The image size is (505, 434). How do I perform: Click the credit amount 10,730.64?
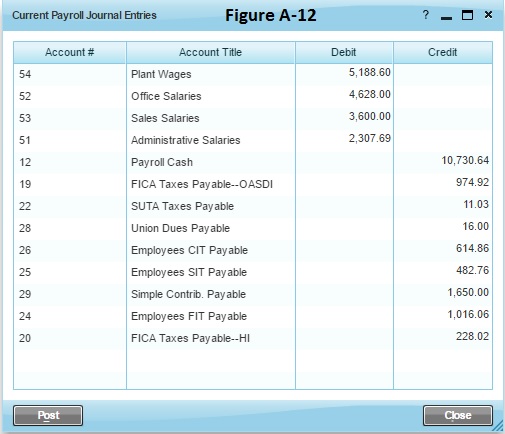coord(465,160)
